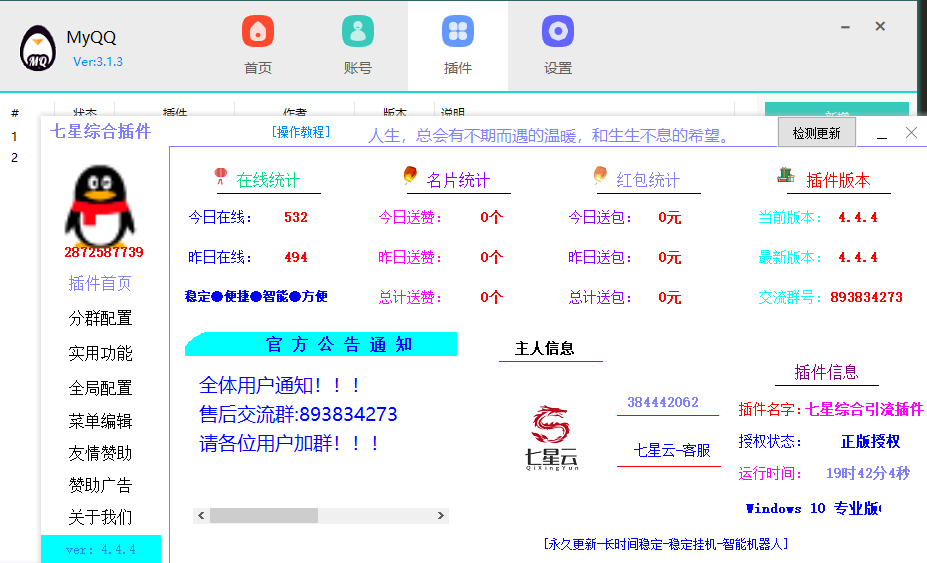
Task: Click the 插件信息 heading
Action: [826, 372]
